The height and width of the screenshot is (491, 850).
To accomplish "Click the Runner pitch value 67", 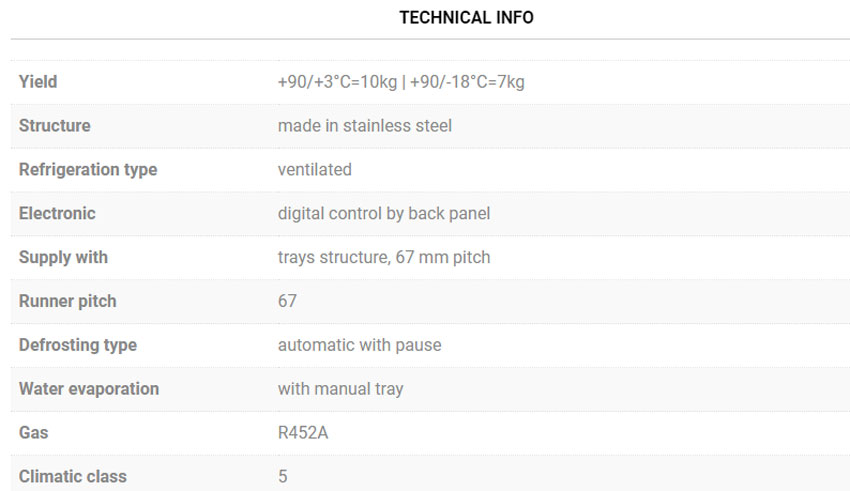I will (287, 301).
